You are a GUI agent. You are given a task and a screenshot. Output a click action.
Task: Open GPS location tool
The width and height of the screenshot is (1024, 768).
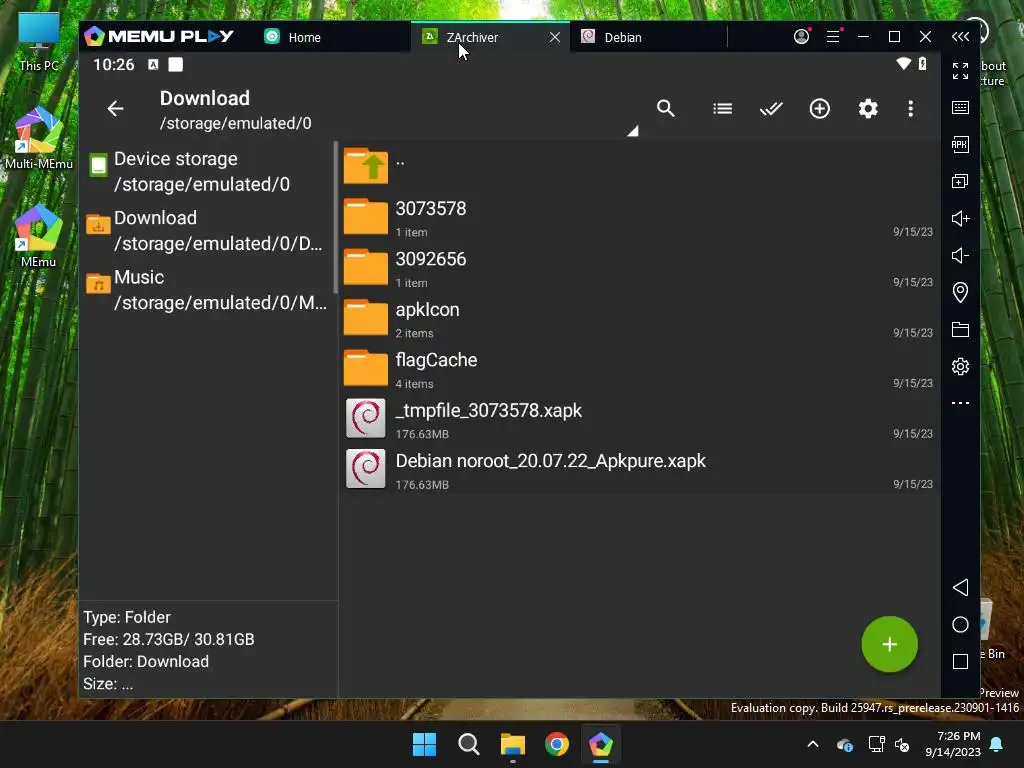tap(960, 292)
